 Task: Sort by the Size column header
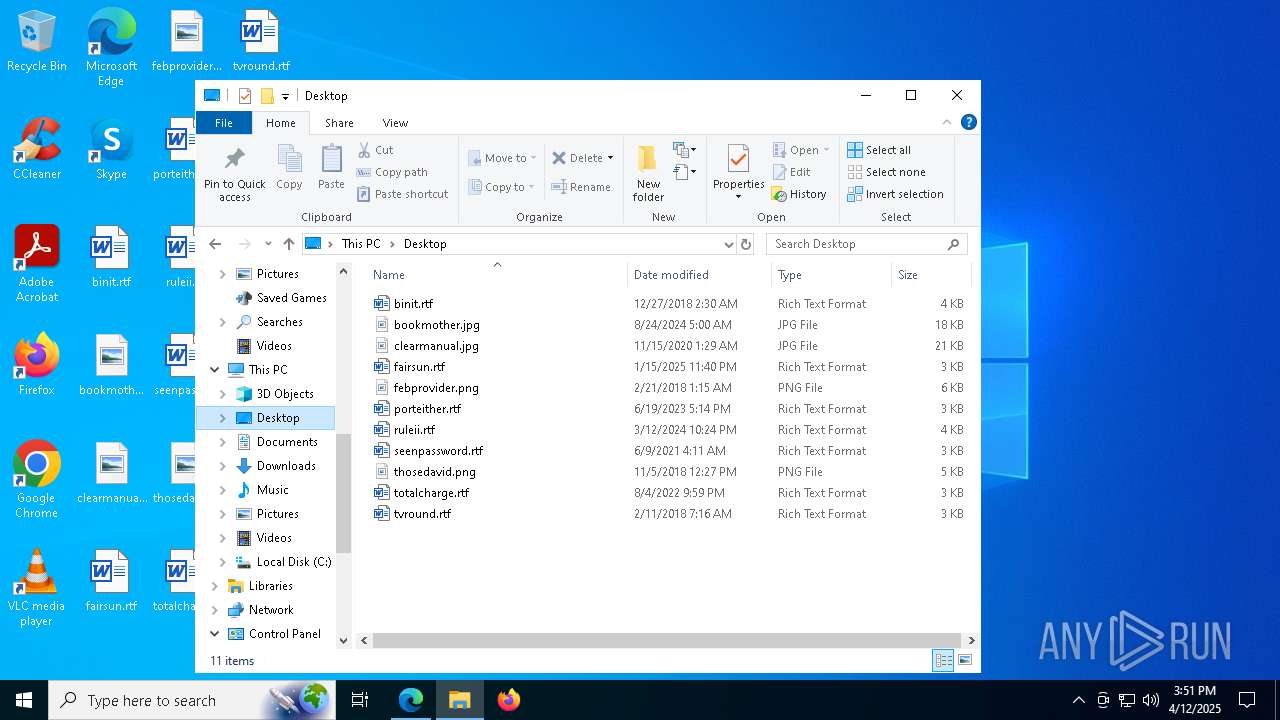coord(930,275)
